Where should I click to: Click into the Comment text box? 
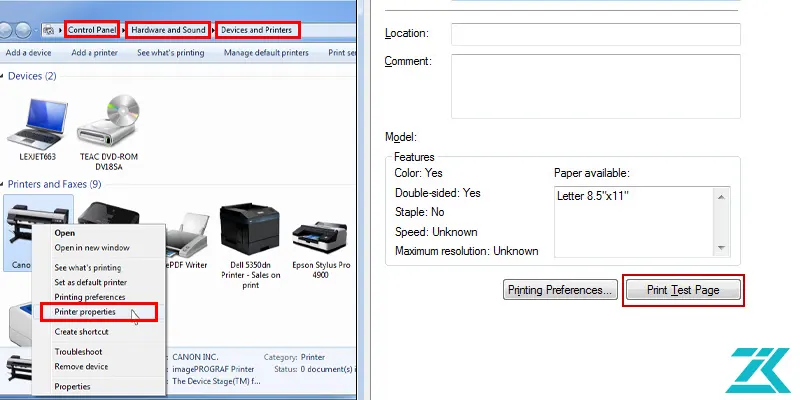click(x=596, y=86)
